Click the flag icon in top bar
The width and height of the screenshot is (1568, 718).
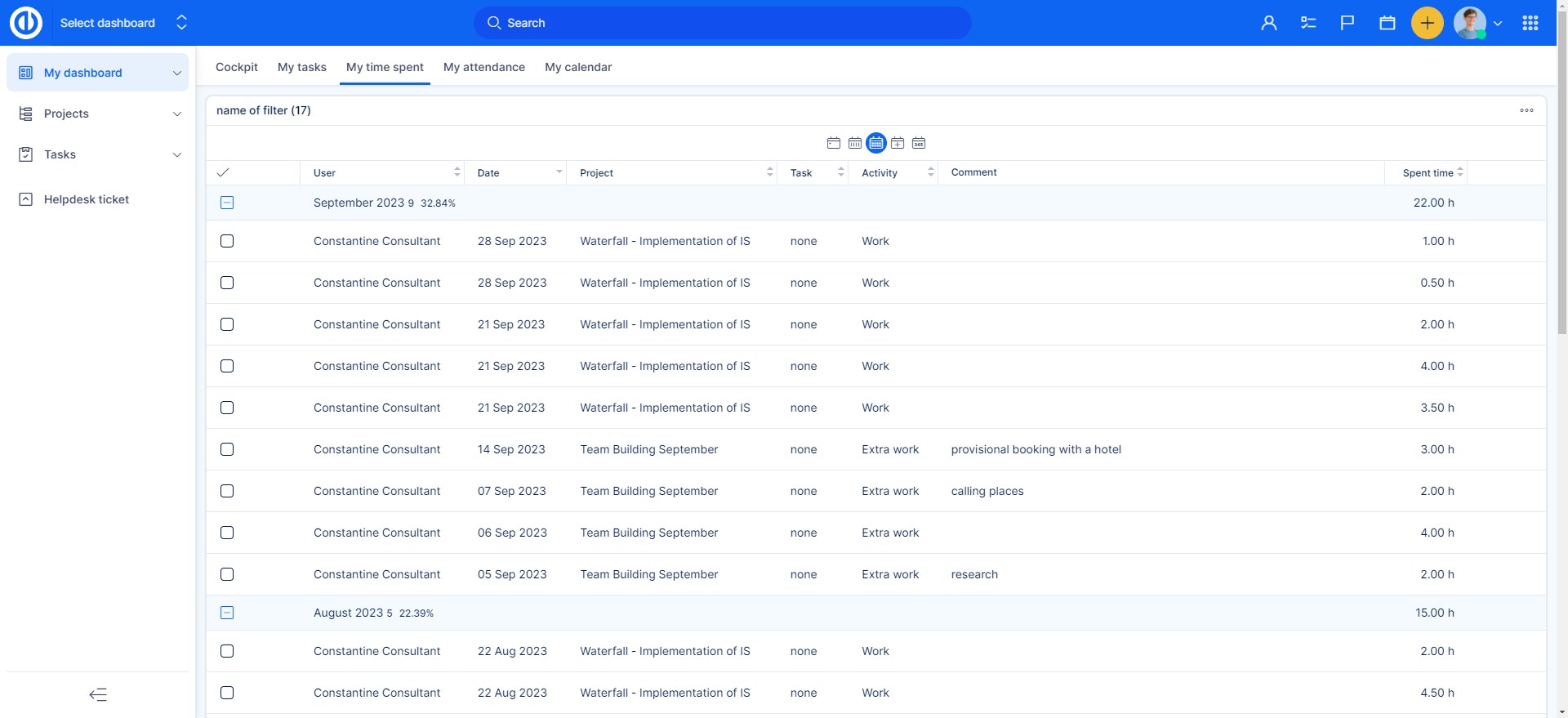pos(1347,23)
